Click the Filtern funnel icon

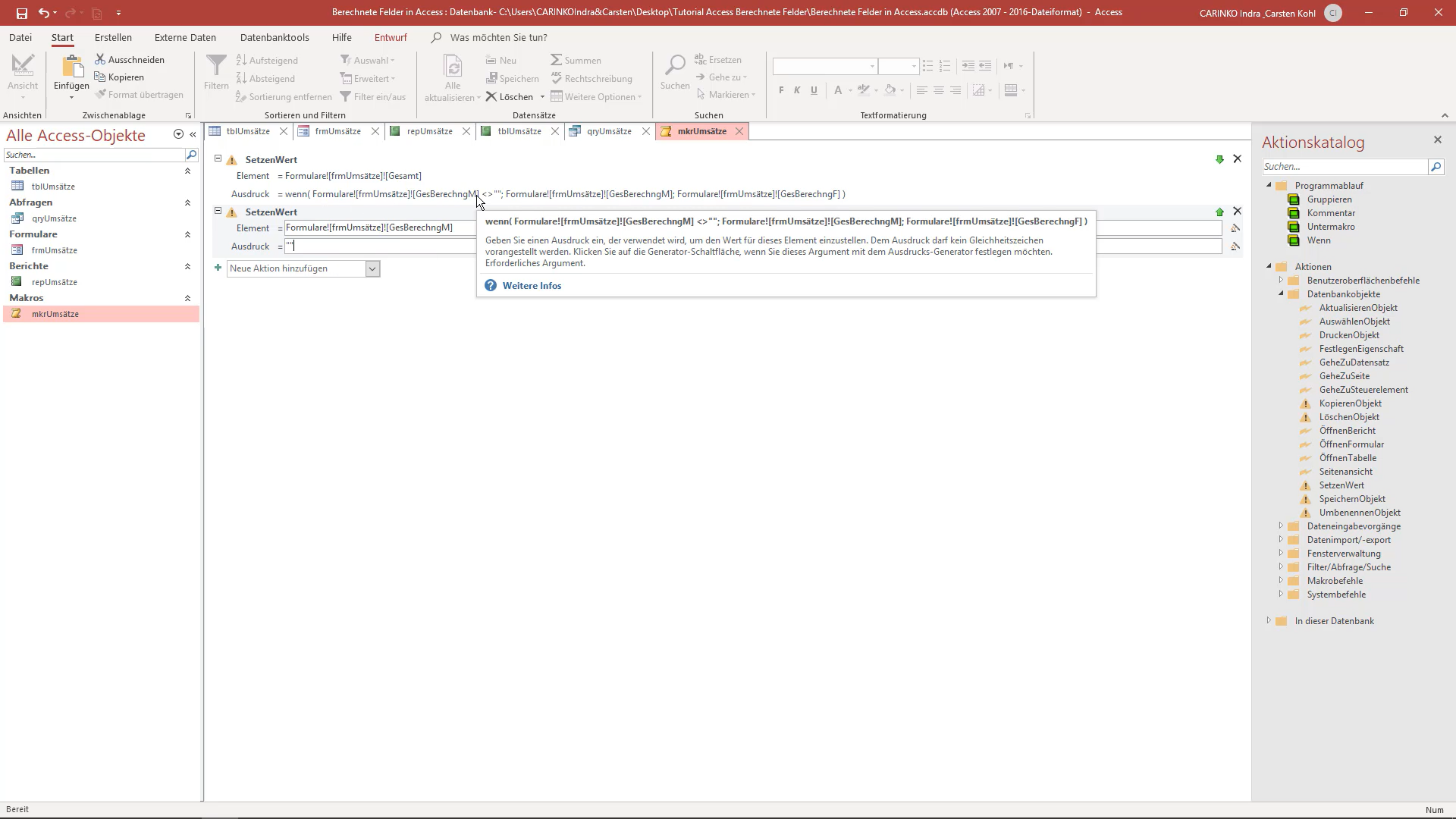(216, 66)
